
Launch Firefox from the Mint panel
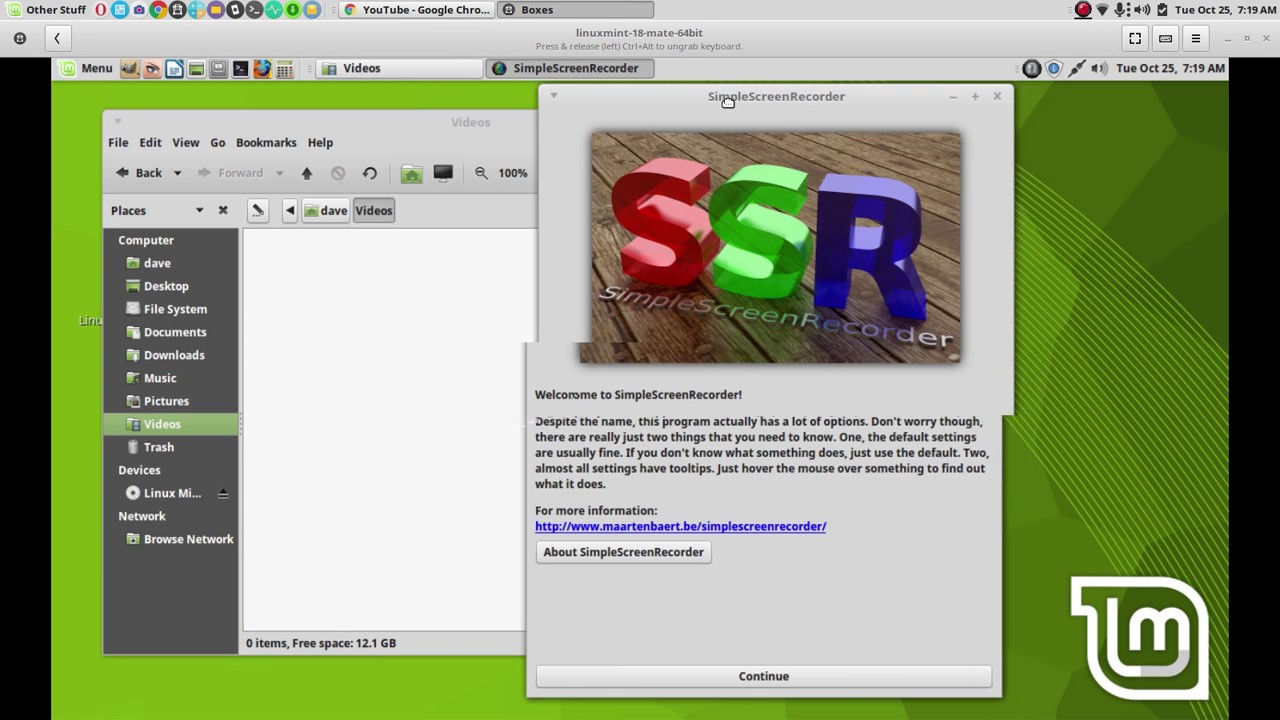coord(262,69)
